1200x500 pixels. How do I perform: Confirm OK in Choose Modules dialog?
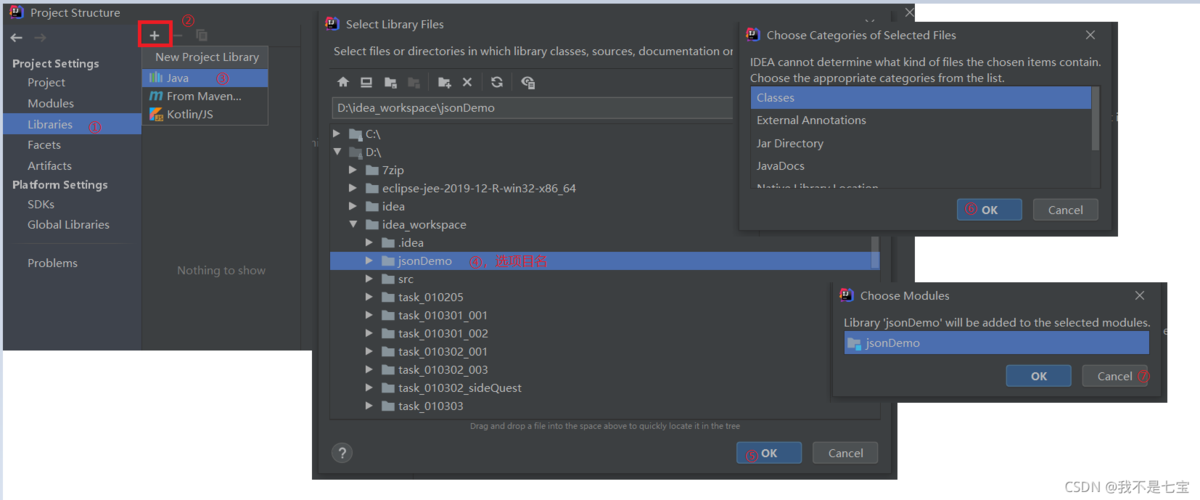[1039, 376]
